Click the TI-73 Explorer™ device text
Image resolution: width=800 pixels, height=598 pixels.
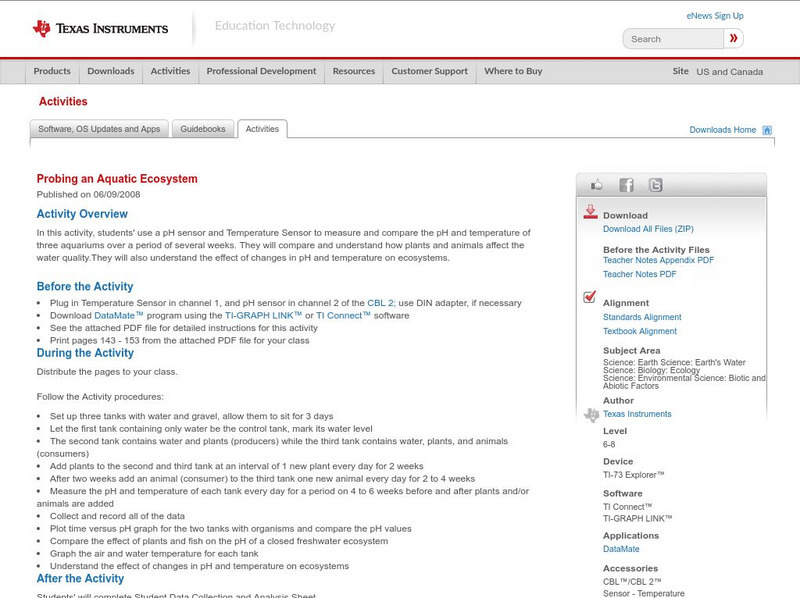coord(634,475)
